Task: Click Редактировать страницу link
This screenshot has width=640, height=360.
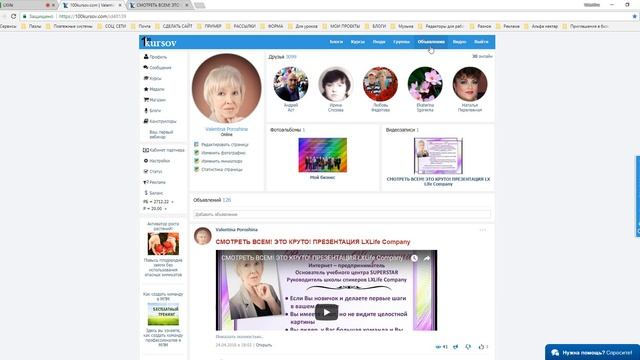Action: [x=224, y=144]
